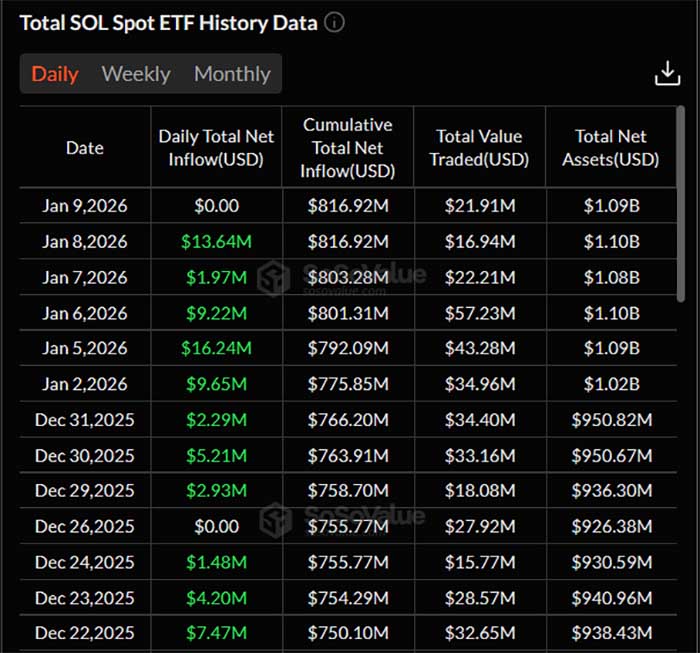Screen dimensions: 700x653
Task: Click the $950.82M net assets value
Action: point(612,420)
